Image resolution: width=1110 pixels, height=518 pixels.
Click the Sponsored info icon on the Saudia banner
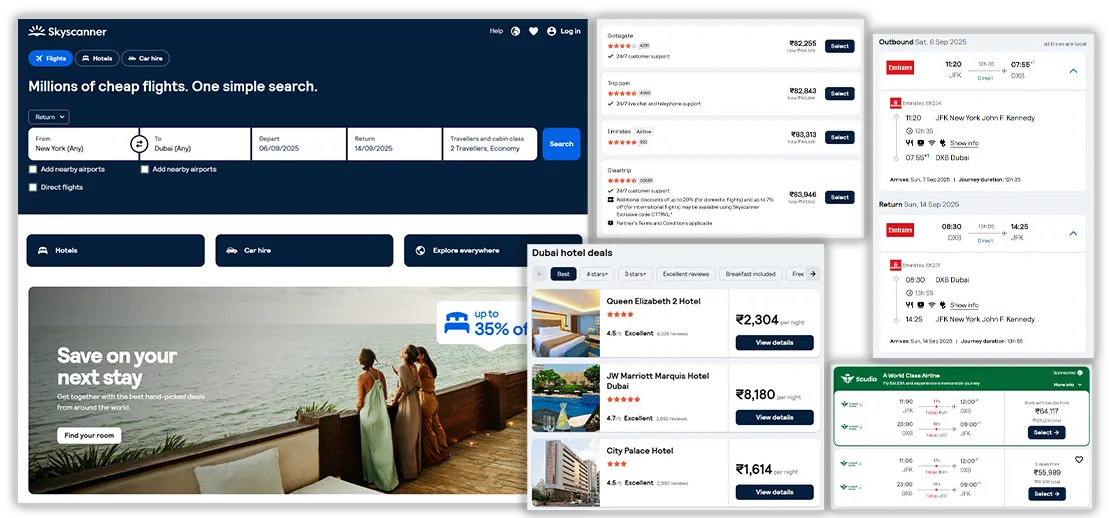coord(1080,372)
